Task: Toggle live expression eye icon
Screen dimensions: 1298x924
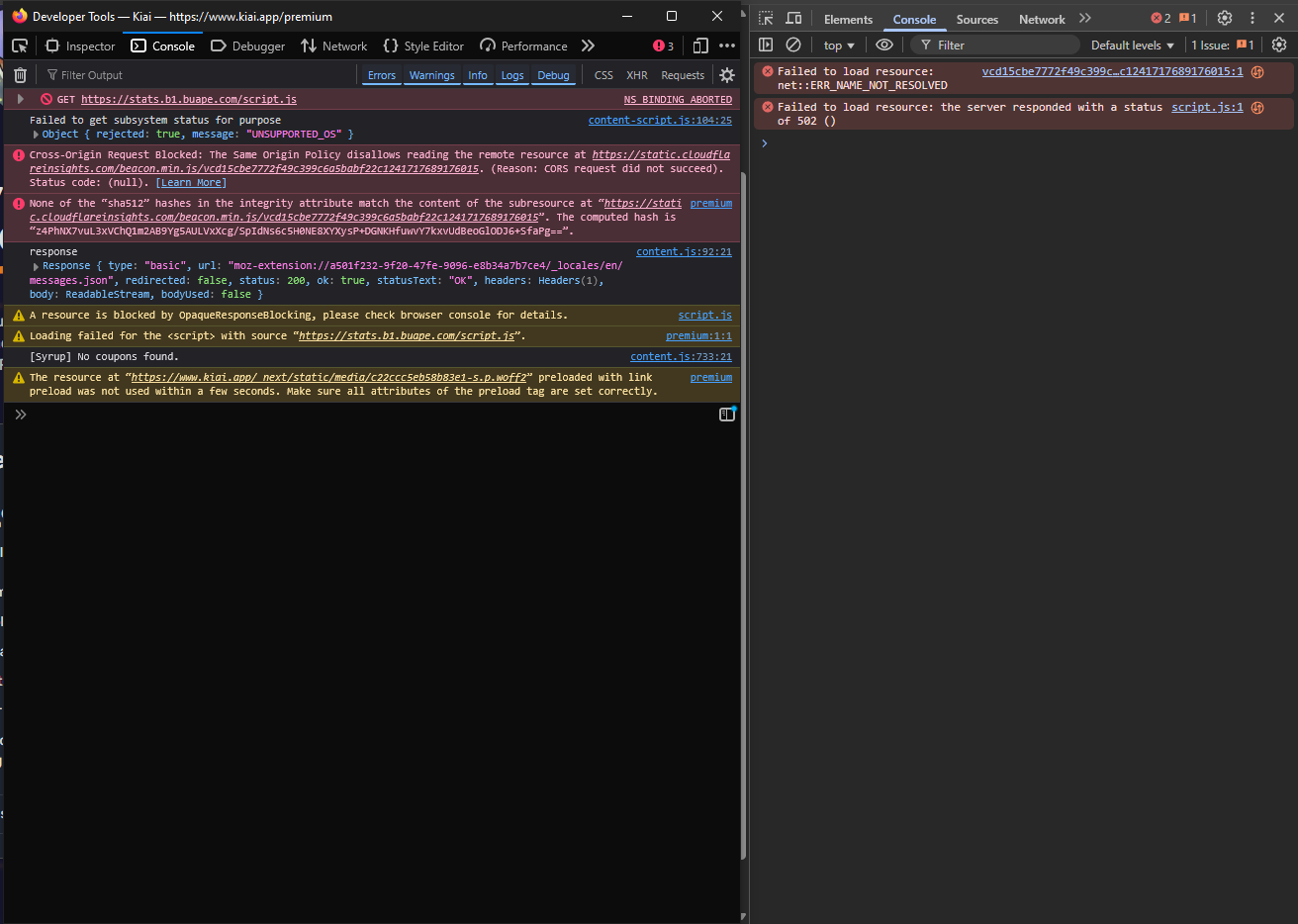Action: click(884, 46)
